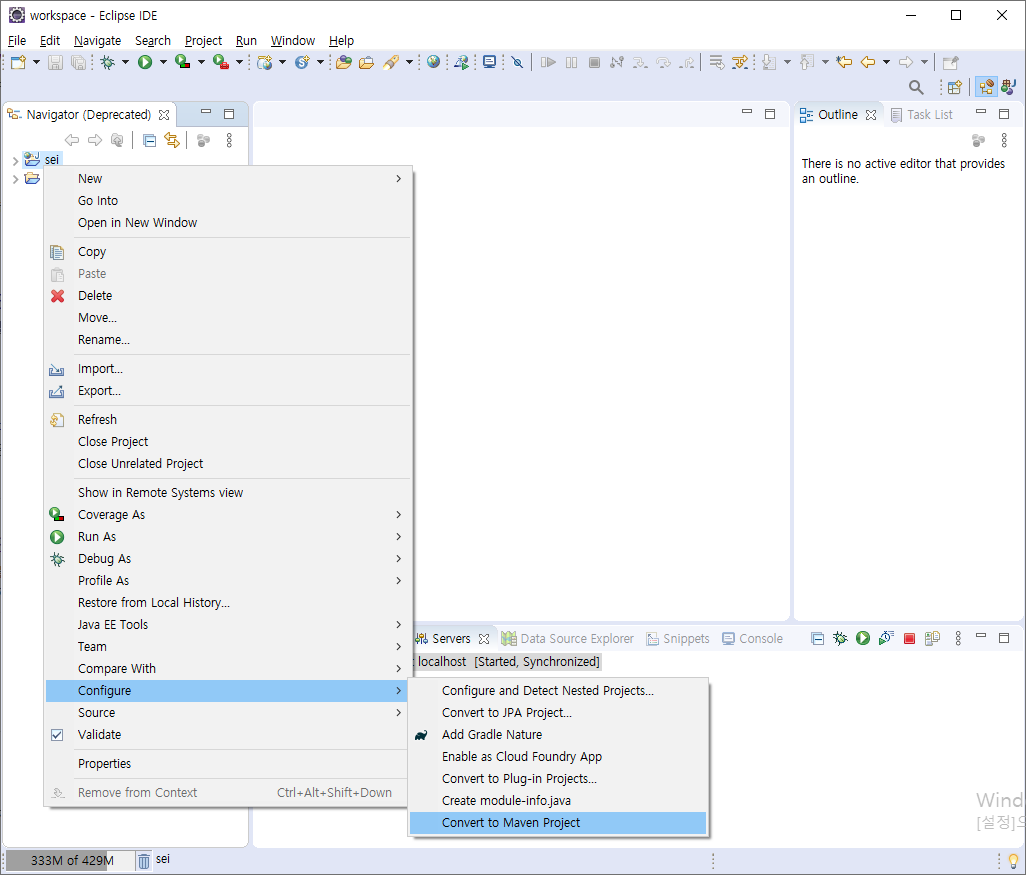Toggle Link with Editor in Navigator
Viewport: 1026px width, 875px height.
(171, 140)
